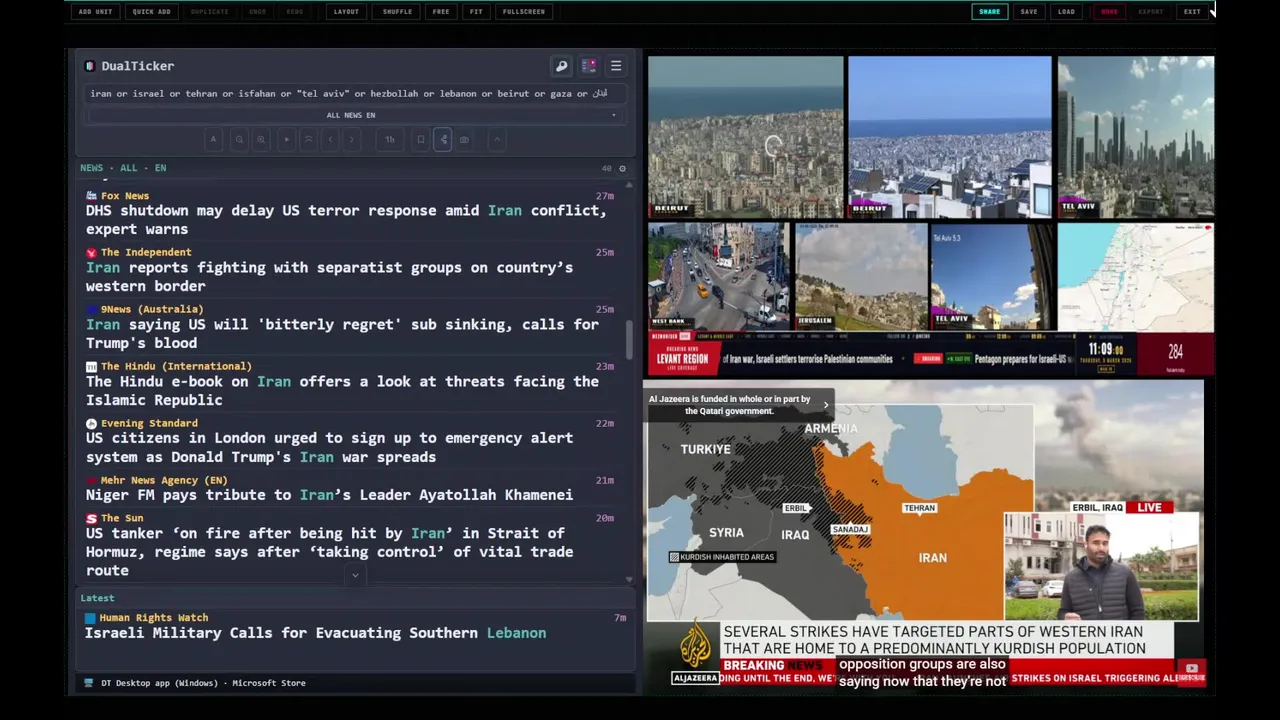This screenshot has height=720, width=1280.
Task: Open Evening Standard US citizens headline
Action: click(x=329, y=448)
